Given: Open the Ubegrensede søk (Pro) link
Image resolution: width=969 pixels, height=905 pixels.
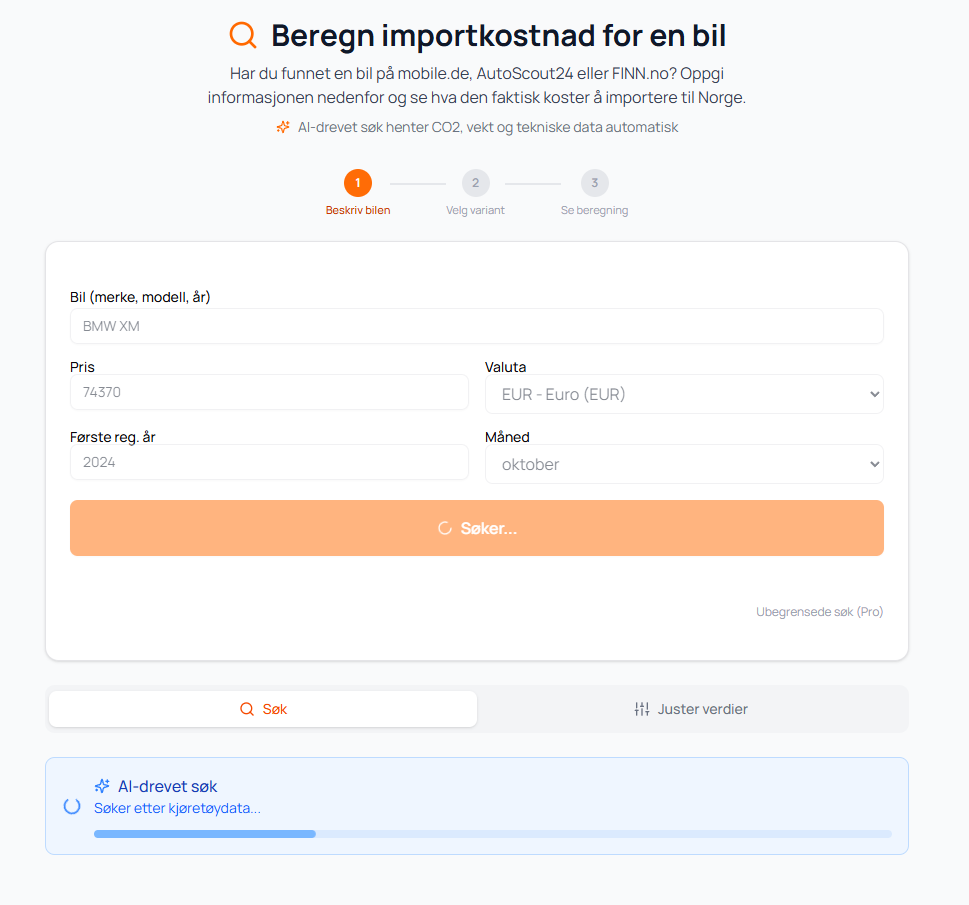Looking at the screenshot, I should tap(819, 612).
